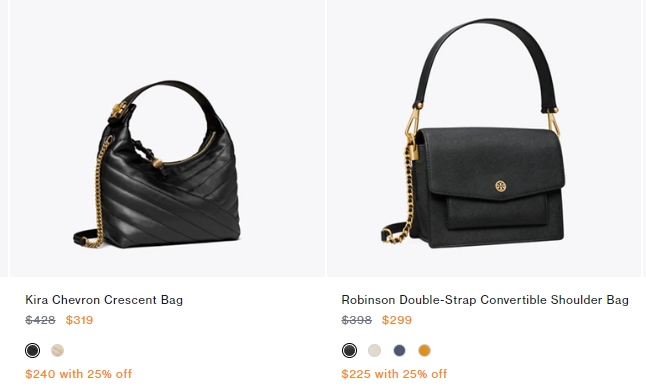Pick the navy blue Robinson bag swatch
This screenshot has width=646, height=392.
tap(400, 350)
